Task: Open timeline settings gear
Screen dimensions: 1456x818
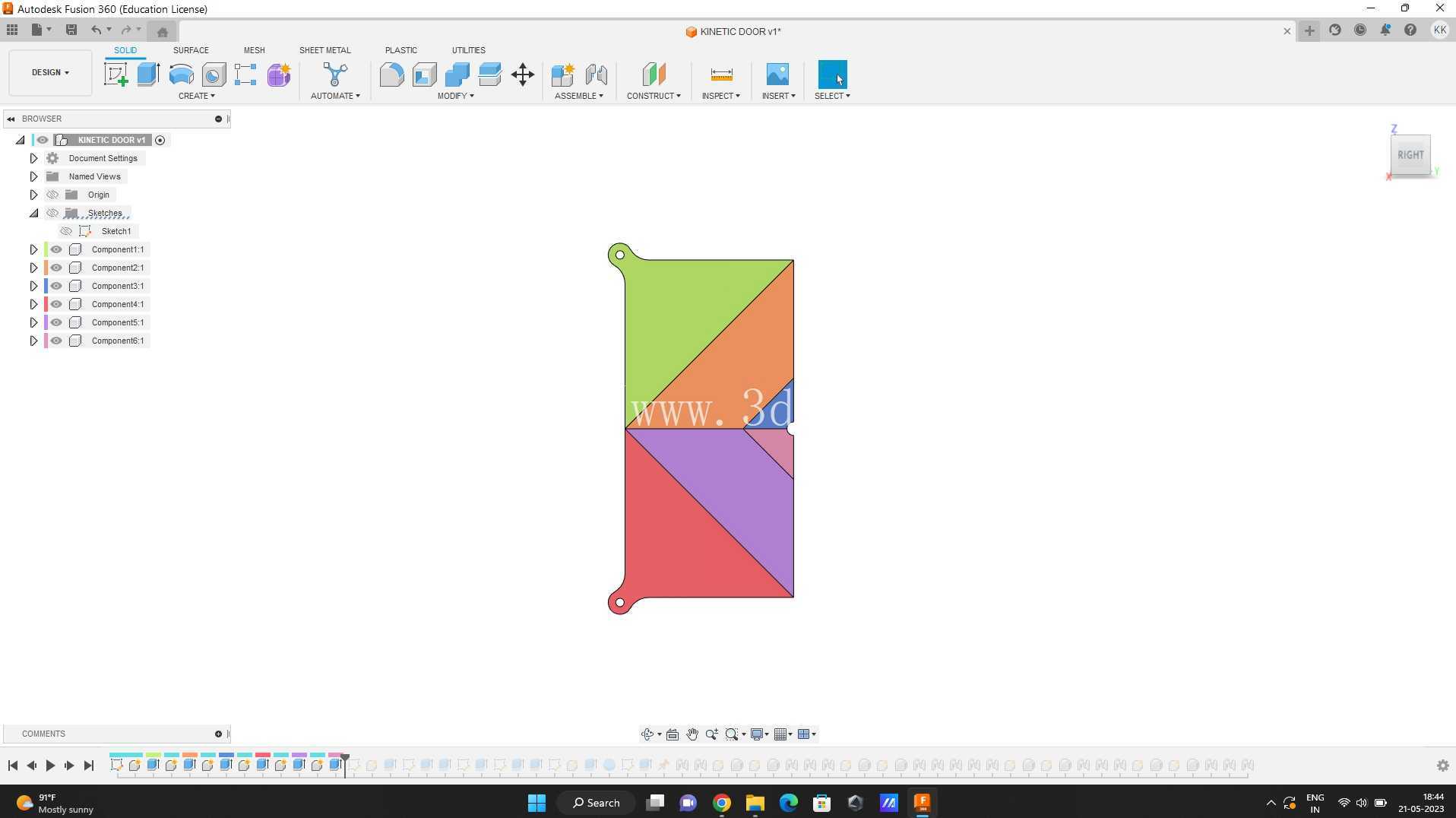Action: [x=1443, y=766]
